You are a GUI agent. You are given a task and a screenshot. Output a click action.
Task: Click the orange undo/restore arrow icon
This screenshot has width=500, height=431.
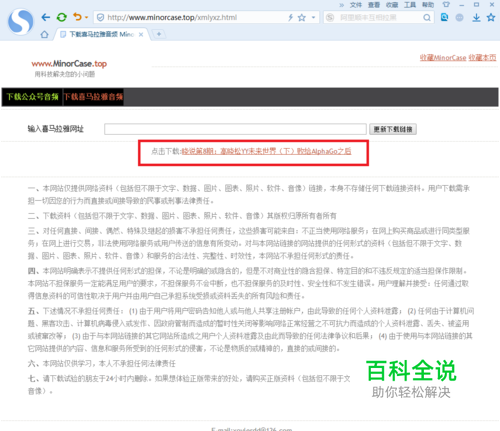click(77, 17)
